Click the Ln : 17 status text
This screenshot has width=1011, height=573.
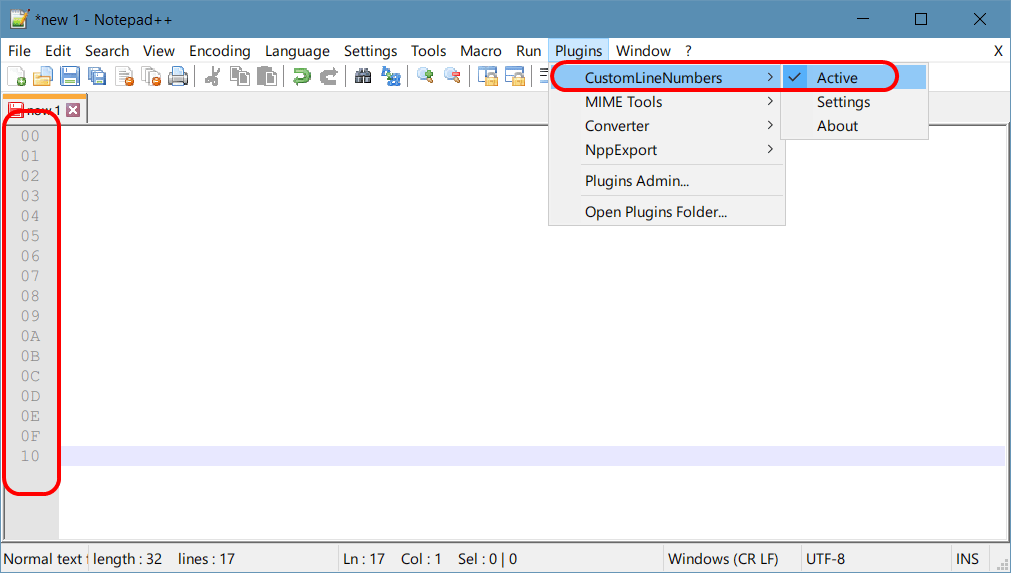(364, 559)
